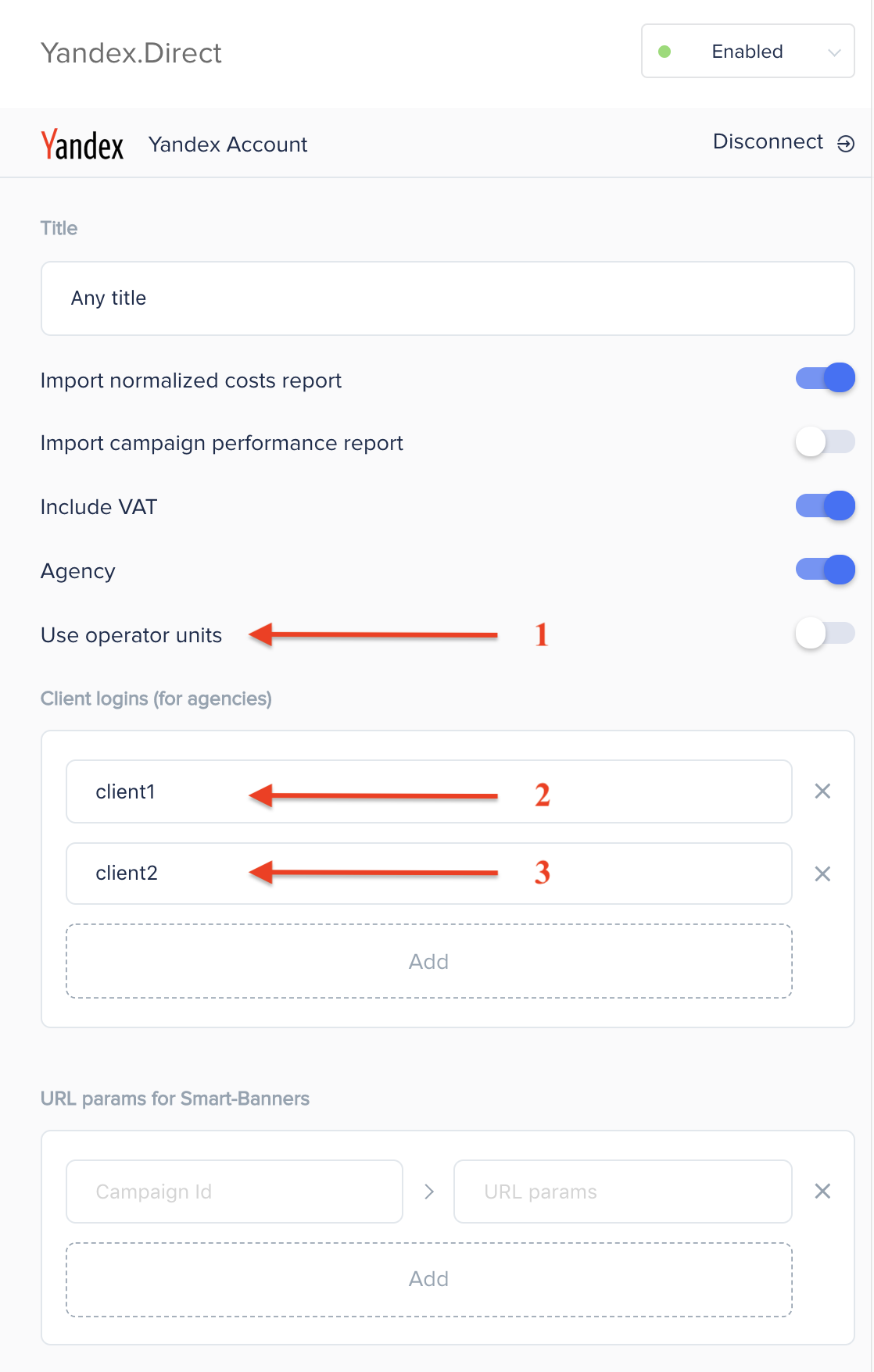Image resolution: width=874 pixels, height=1372 pixels.
Task: Click the Disconnect link
Action: [768, 141]
